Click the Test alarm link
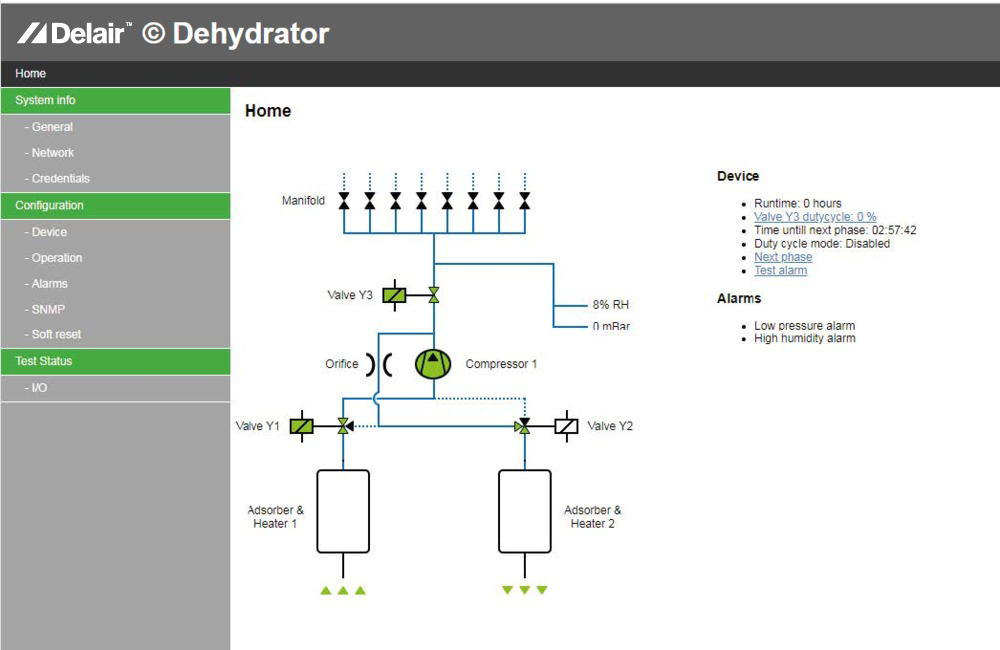This screenshot has height=650, width=1000. click(x=781, y=270)
